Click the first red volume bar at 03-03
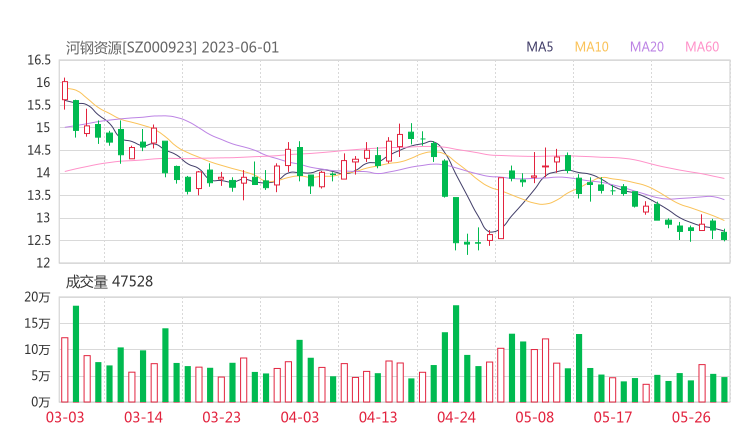740x440 pixels. pos(65,370)
